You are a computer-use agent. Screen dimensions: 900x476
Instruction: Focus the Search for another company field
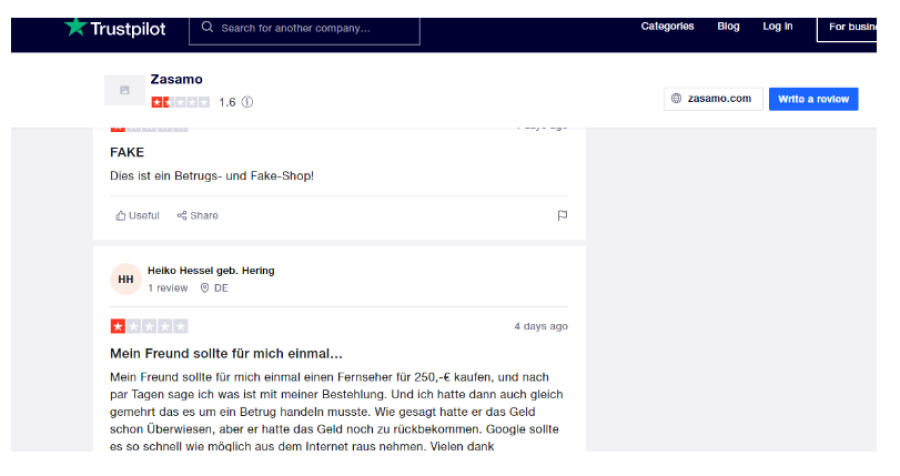304,29
